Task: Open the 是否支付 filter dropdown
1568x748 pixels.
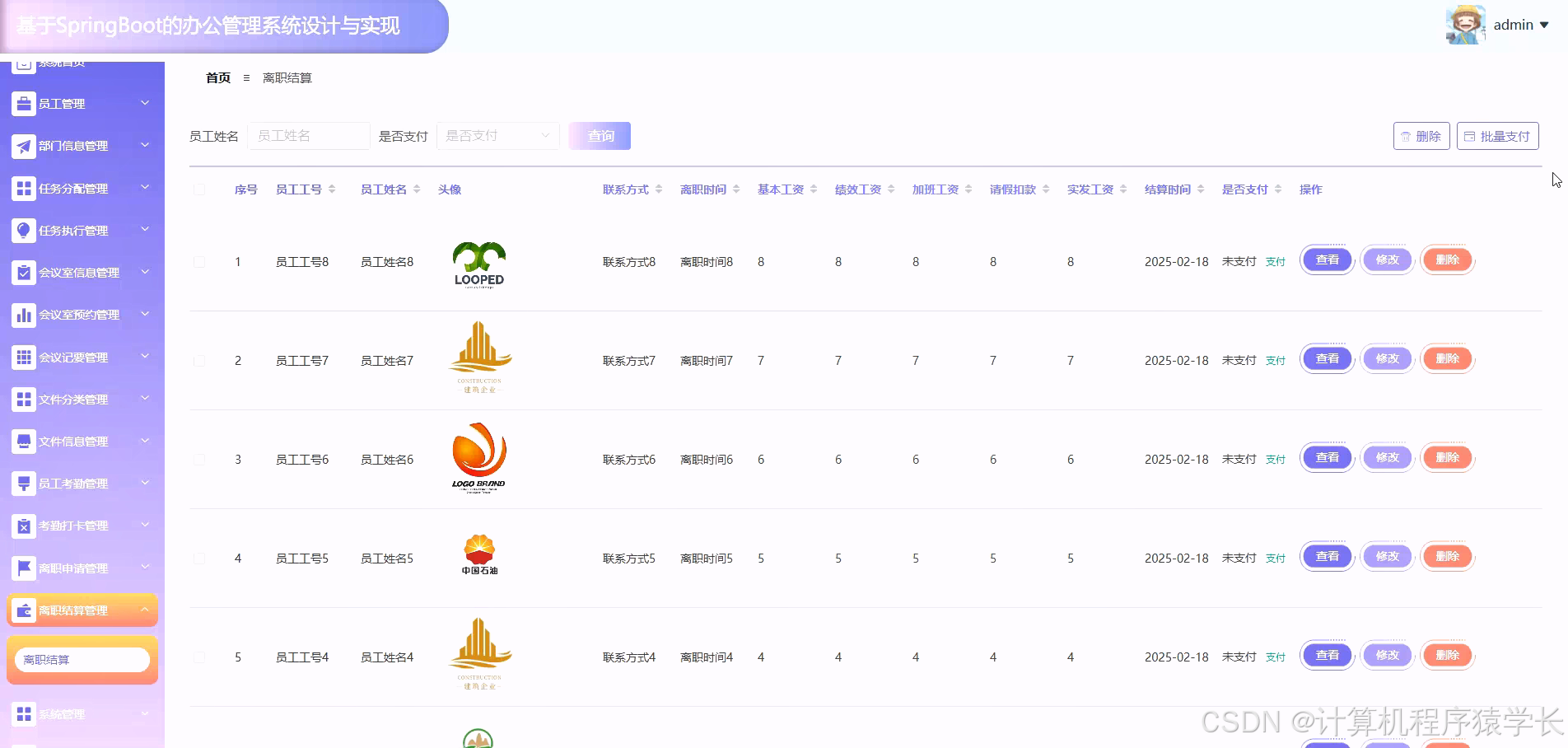Action: click(x=497, y=135)
